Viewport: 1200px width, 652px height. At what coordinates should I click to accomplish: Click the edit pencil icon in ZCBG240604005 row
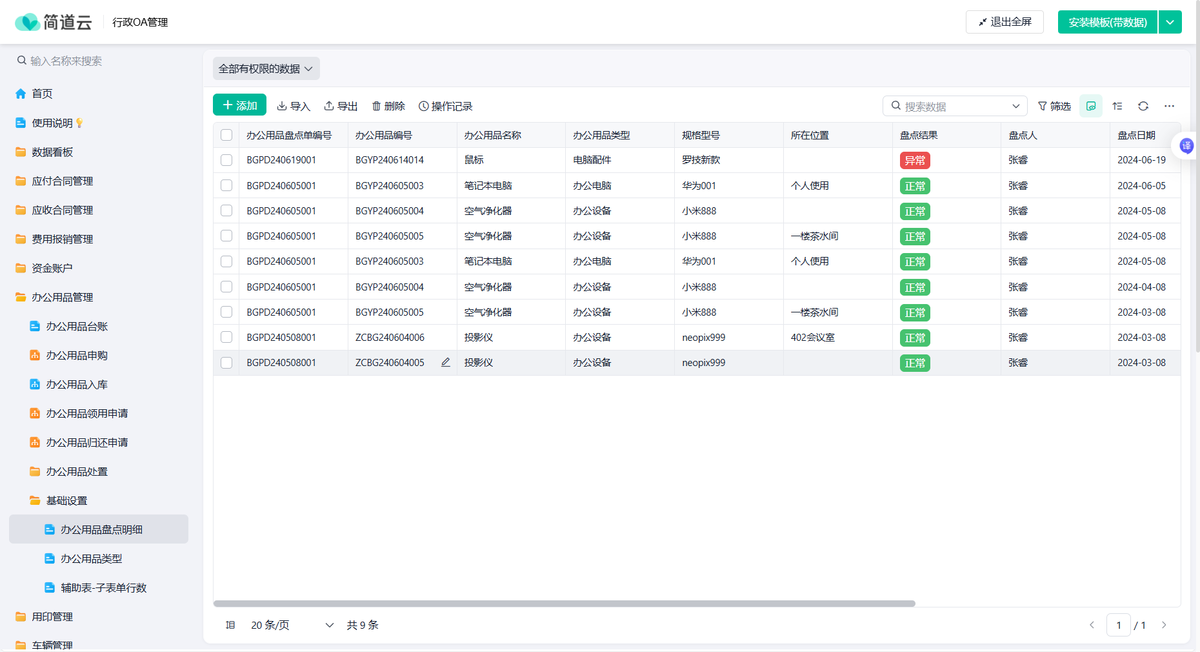446,363
